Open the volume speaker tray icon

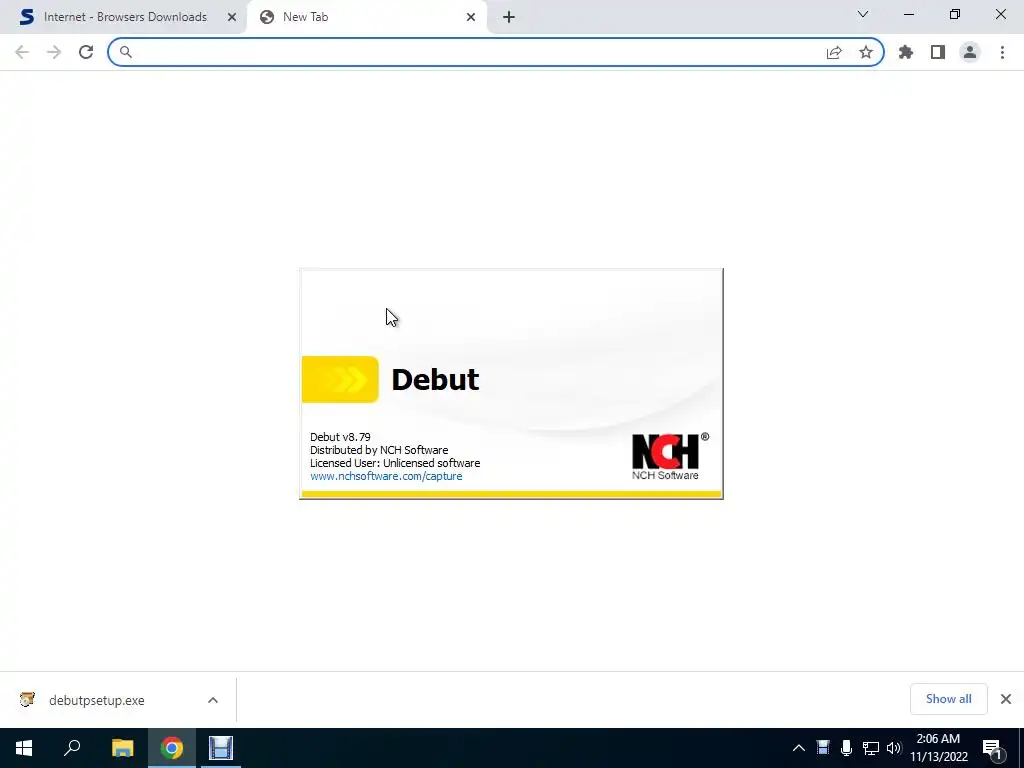[x=894, y=748]
